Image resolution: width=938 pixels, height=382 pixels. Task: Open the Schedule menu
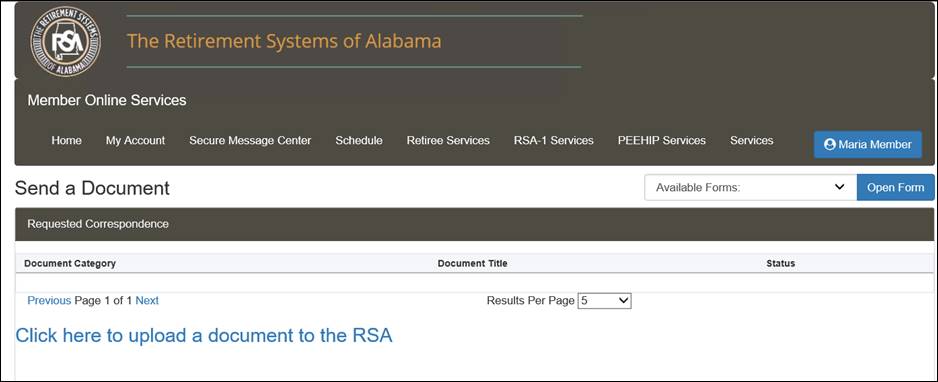(x=359, y=140)
